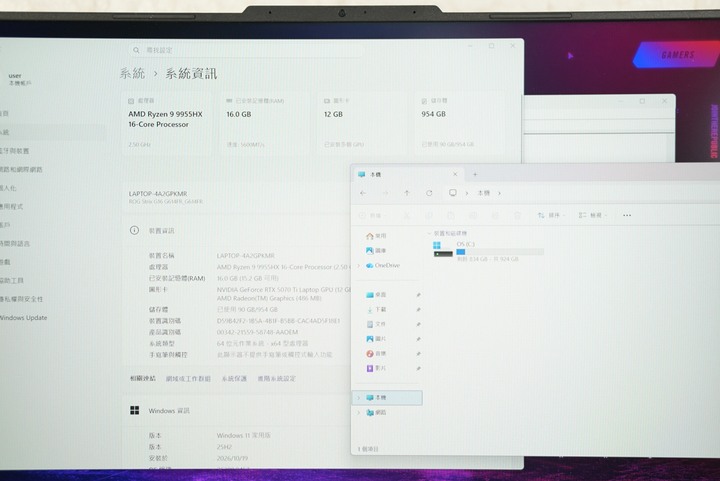Click the user account profile in Settings
Image resolution: width=720 pixels, height=481 pixels.
pos(19,79)
